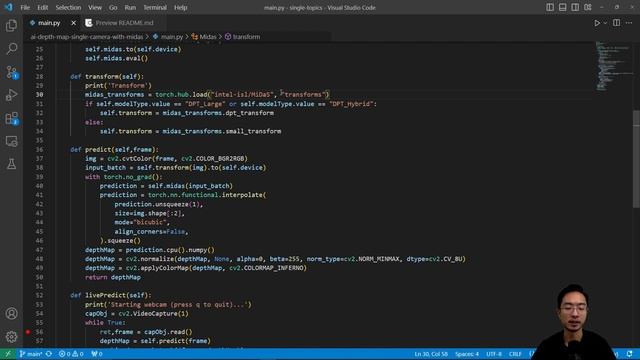Click Spaces: 4 indentation setting
The width and height of the screenshot is (640, 360).
467,354
